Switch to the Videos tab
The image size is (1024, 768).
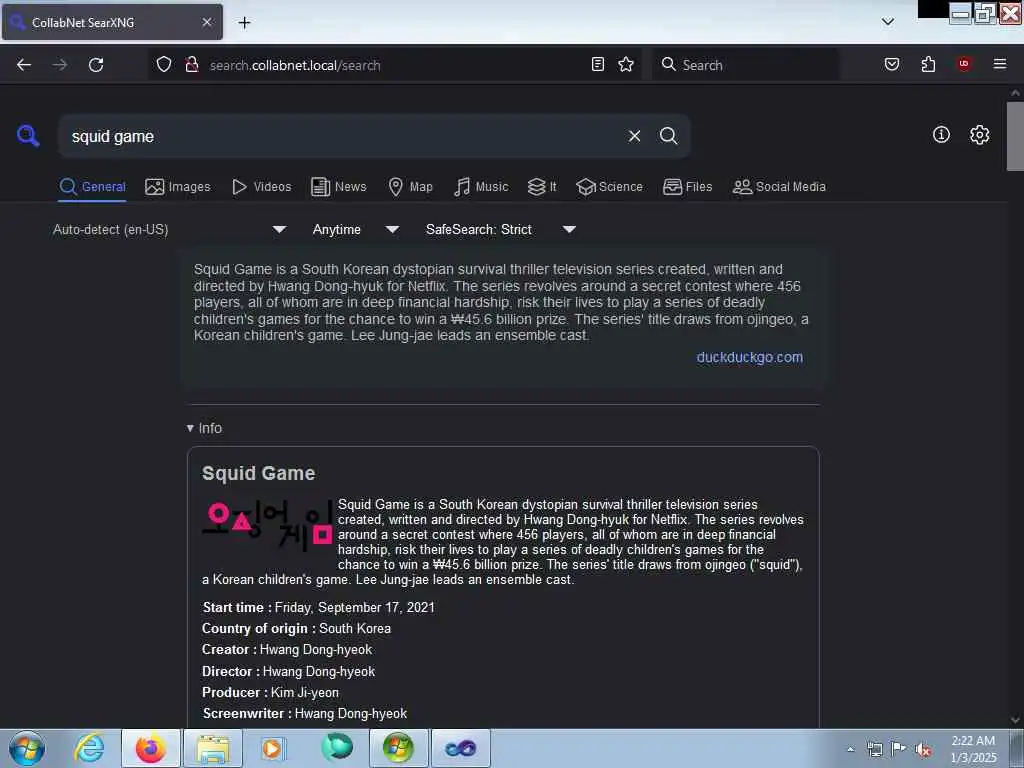point(262,187)
